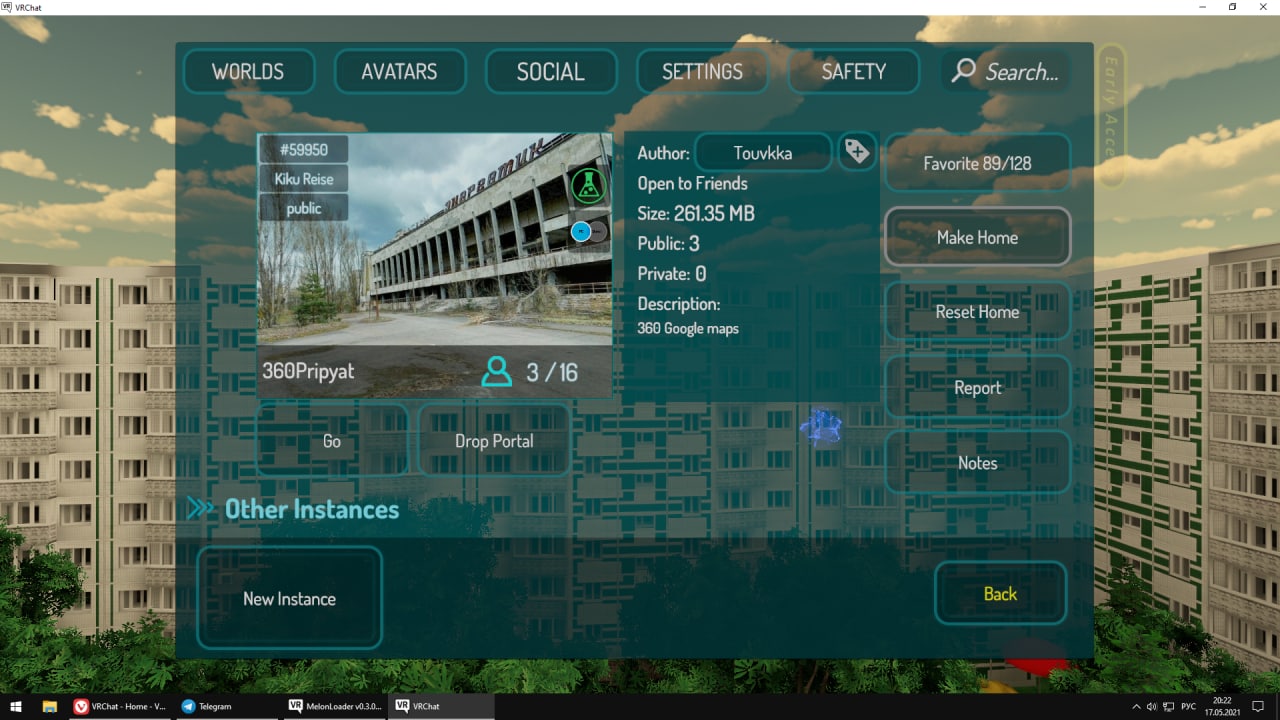The image size is (1280, 720).
Task: Open author Touvkka's profile
Action: point(763,153)
